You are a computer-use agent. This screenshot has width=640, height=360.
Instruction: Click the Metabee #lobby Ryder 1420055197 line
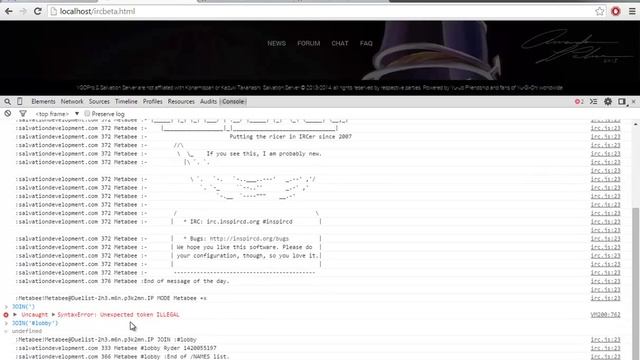(x=116, y=348)
